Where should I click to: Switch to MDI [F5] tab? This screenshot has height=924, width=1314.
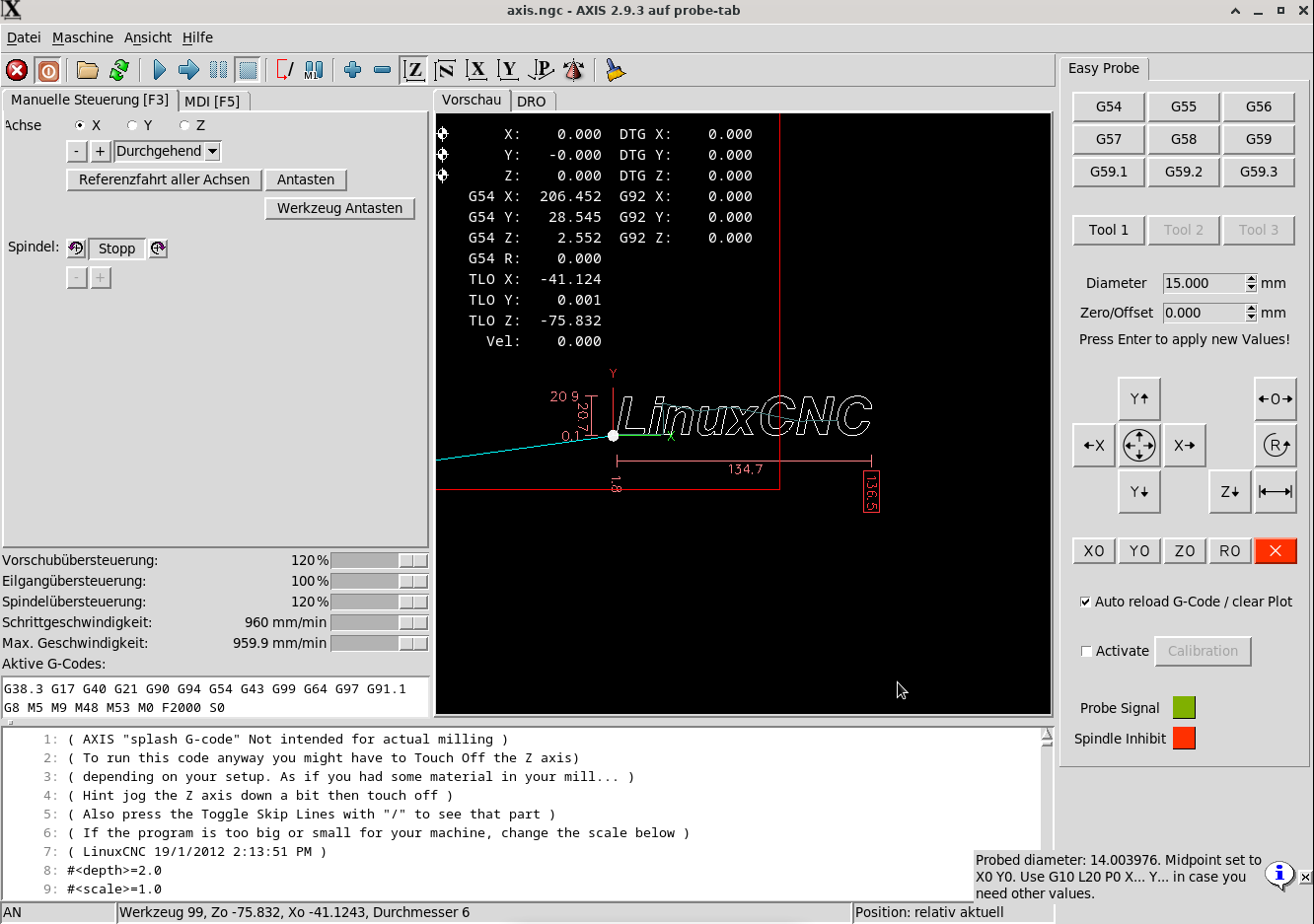[x=212, y=102]
